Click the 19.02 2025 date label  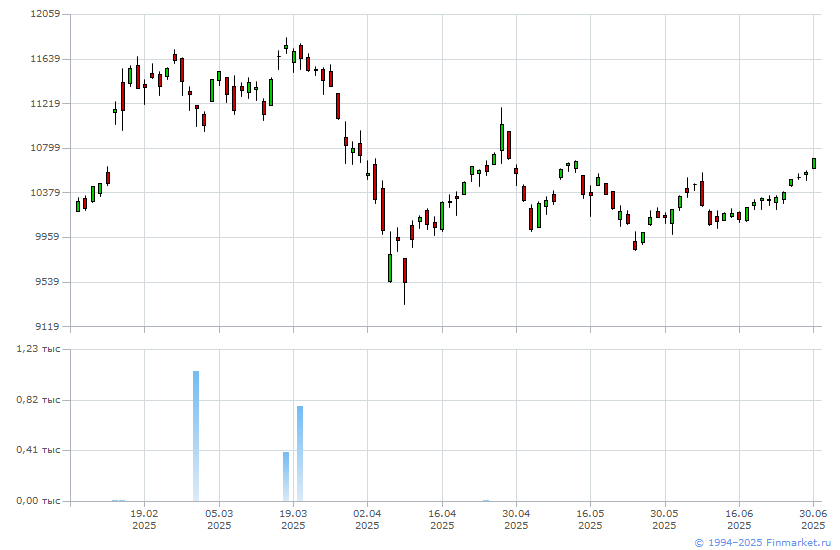pyautogui.click(x=144, y=519)
